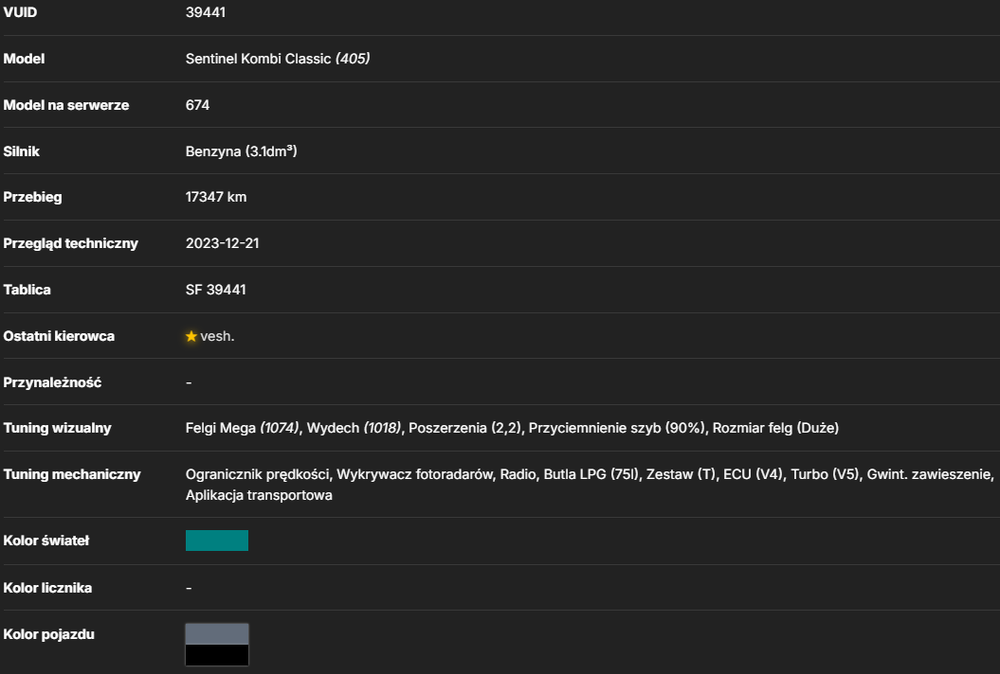Click the Wydech (1018) tuning entry
Image resolution: width=1000 pixels, height=674 pixels.
[354, 428]
